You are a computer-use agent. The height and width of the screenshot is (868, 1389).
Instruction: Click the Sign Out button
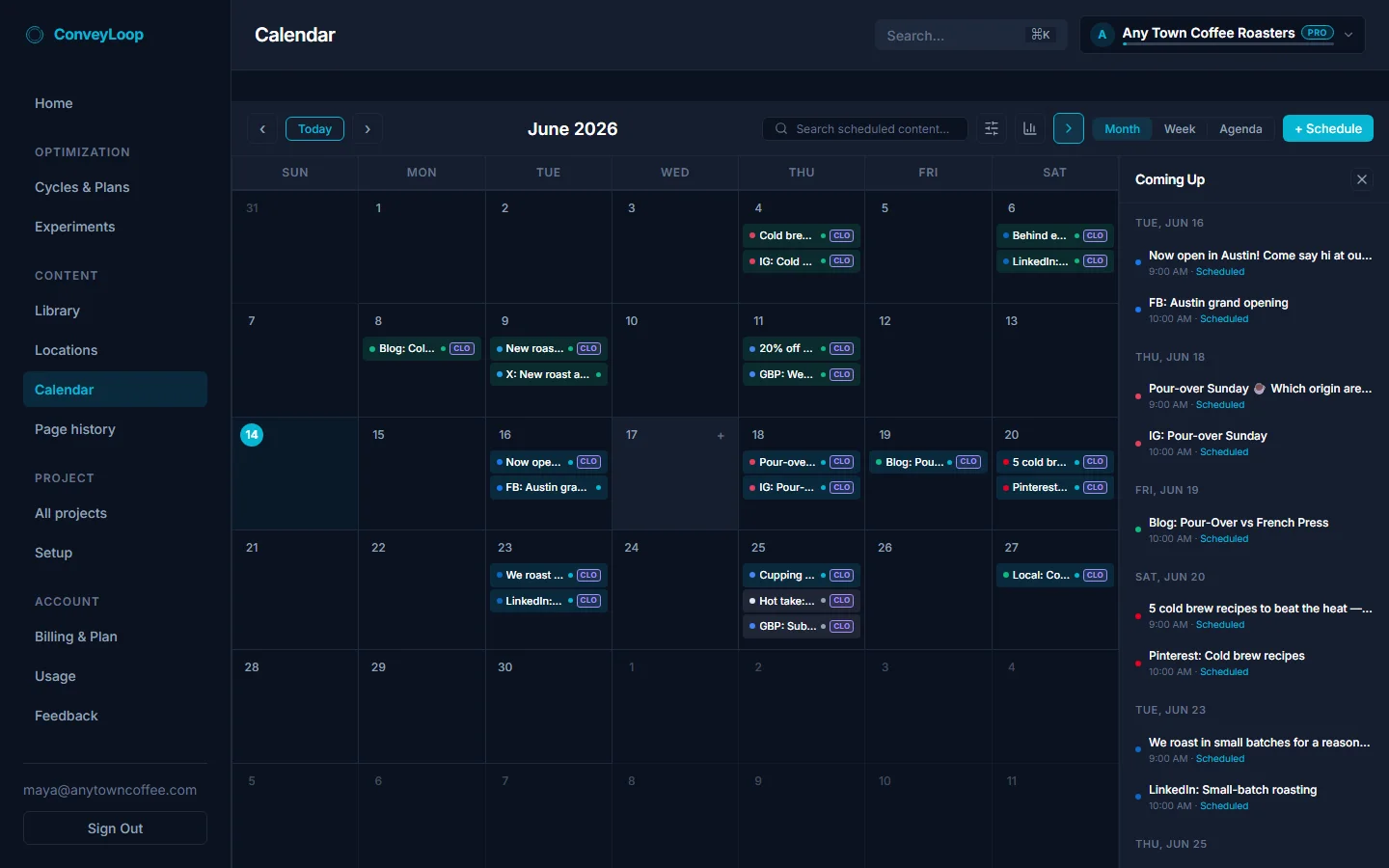(115, 828)
